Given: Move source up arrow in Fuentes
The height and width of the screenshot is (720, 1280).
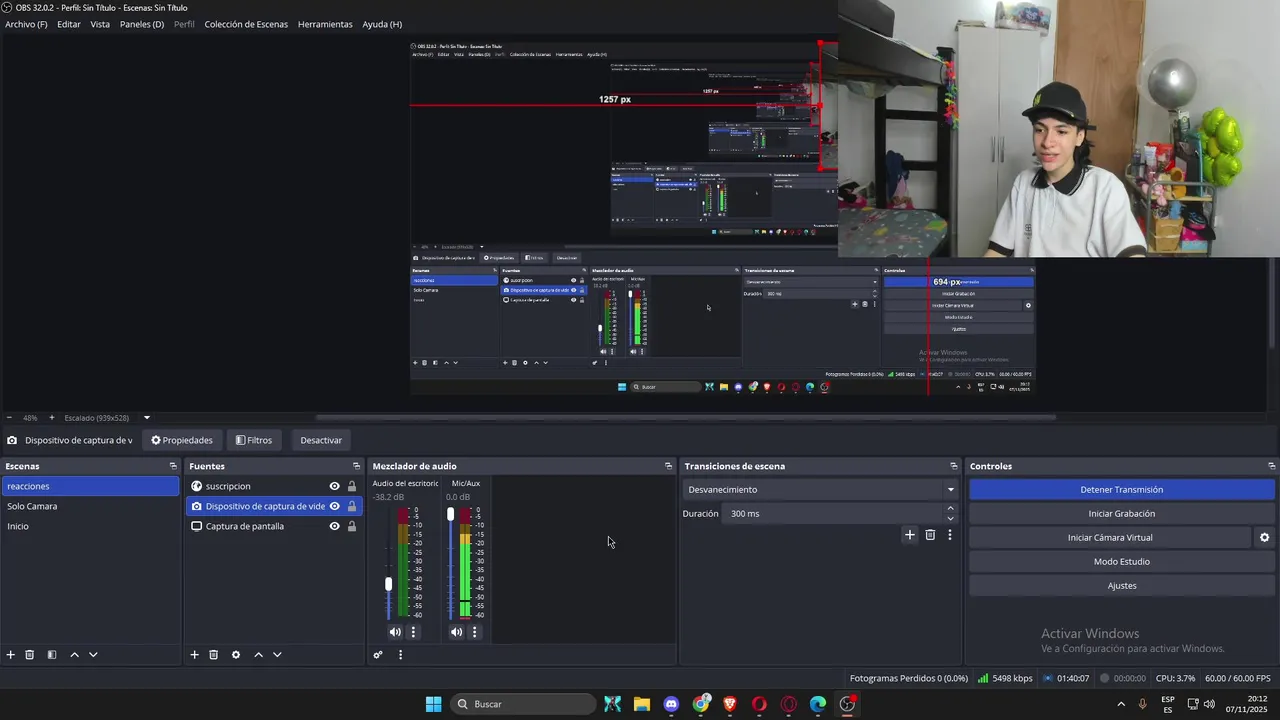Looking at the screenshot, I should coord(258,655).
